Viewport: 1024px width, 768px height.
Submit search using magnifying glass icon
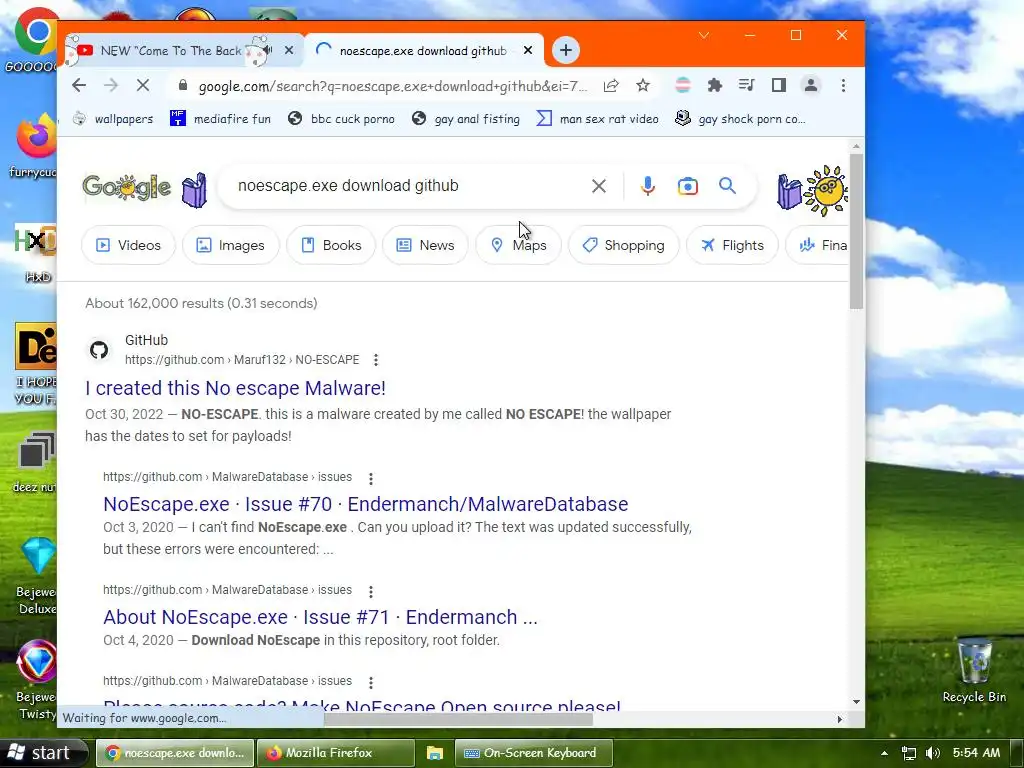728,186
